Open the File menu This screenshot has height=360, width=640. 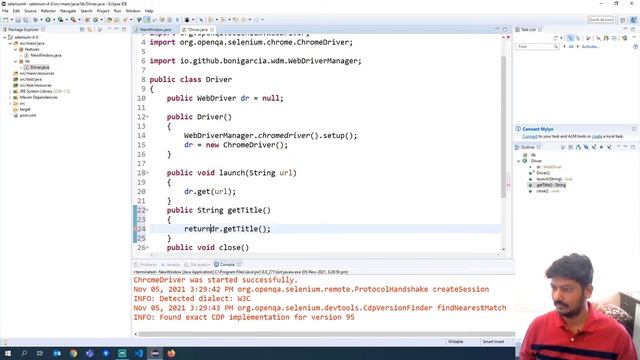click(5, 11)
